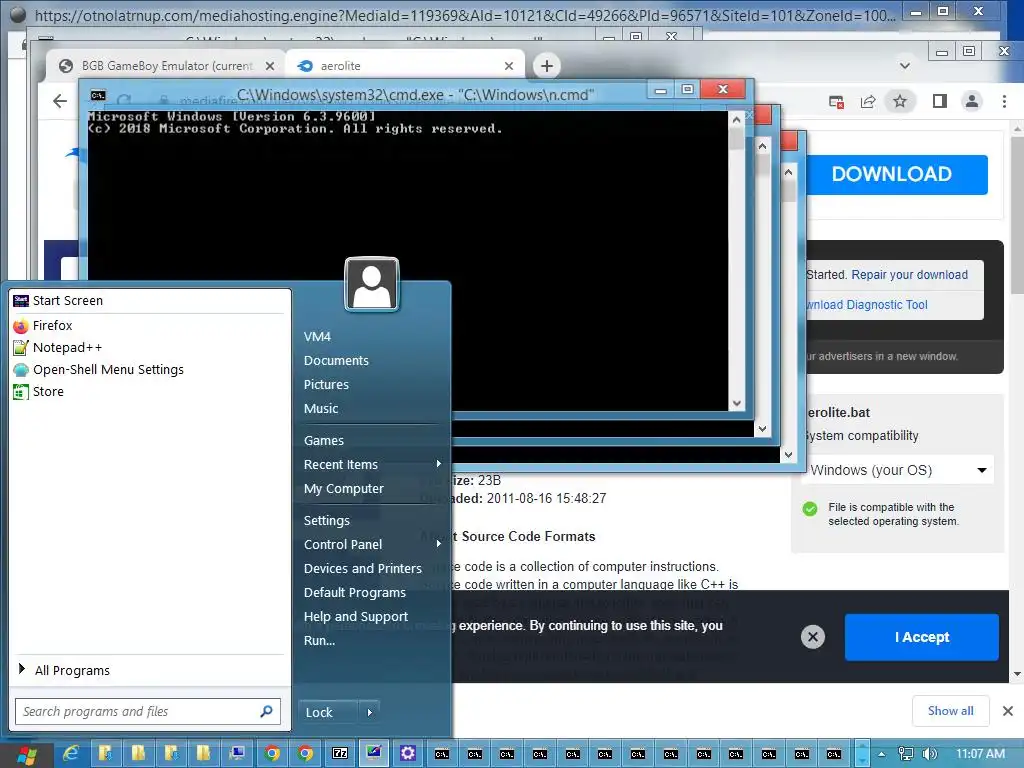Click the blue DOWNLOAD button

tap(897, 174)
